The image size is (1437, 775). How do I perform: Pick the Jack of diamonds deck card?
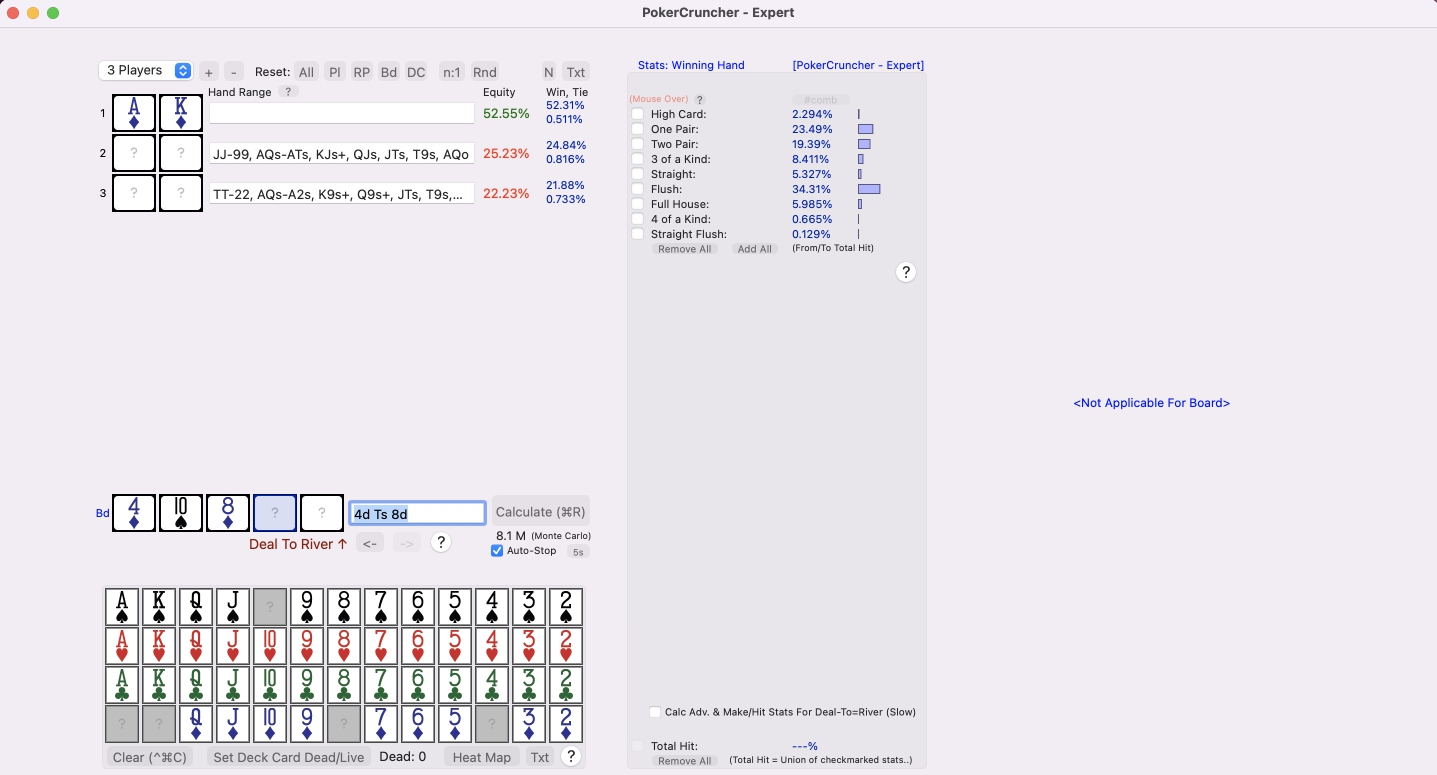coord(233,724)
